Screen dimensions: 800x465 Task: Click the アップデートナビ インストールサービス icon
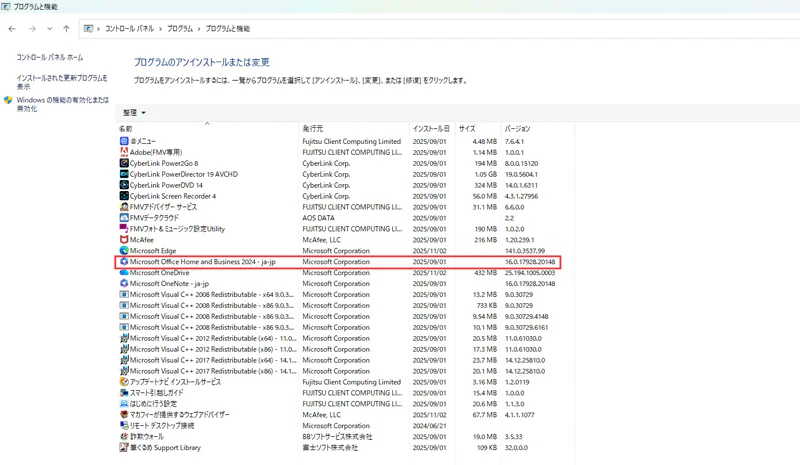124,382
